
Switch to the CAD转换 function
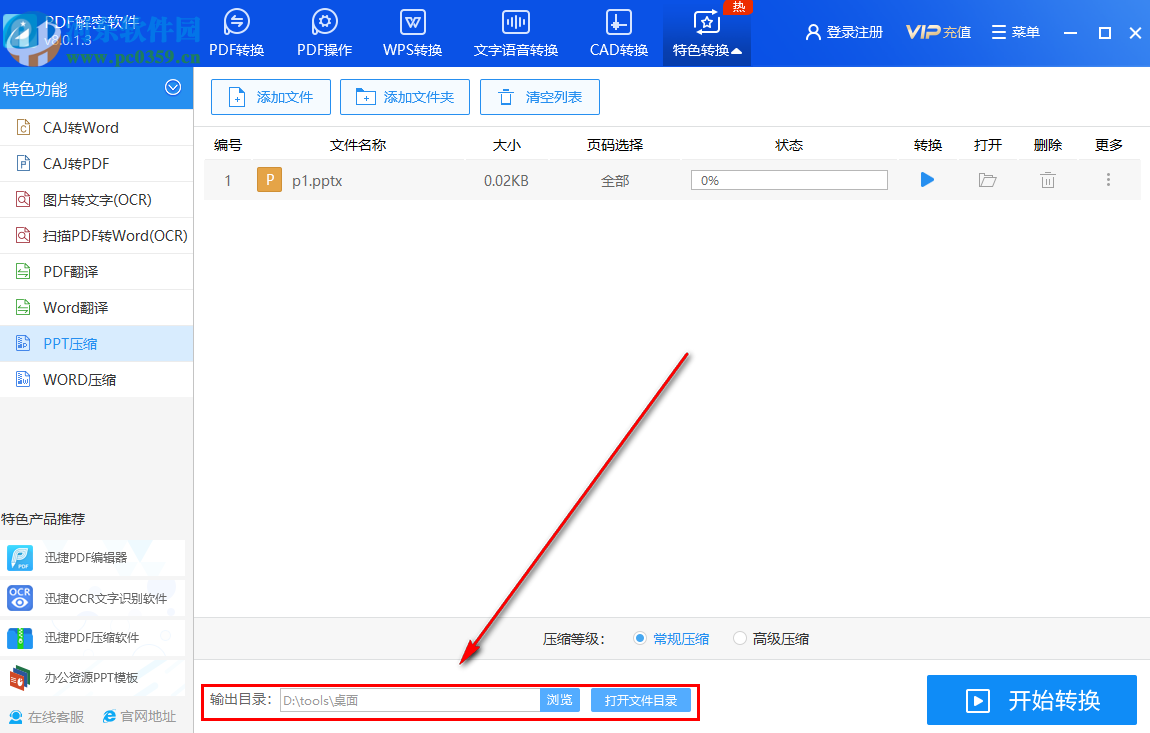[618, 32]
